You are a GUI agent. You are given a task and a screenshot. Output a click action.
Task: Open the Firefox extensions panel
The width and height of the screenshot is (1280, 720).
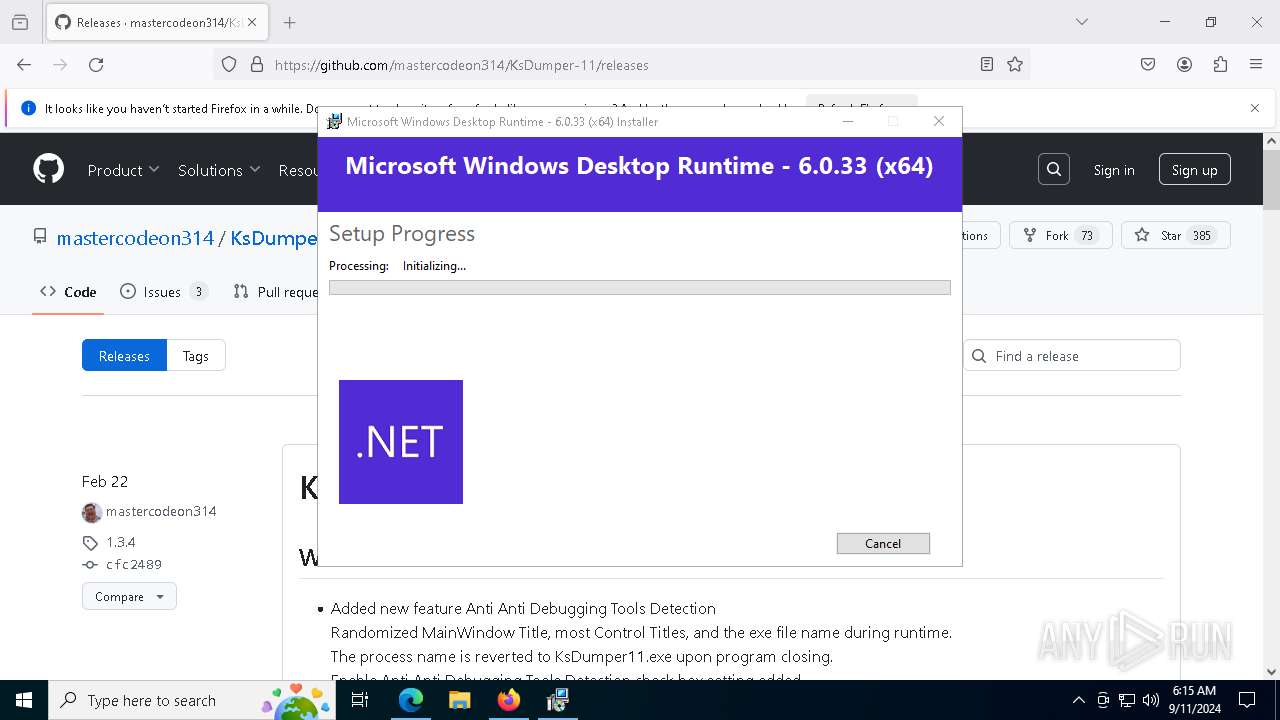click(1220, 64)
